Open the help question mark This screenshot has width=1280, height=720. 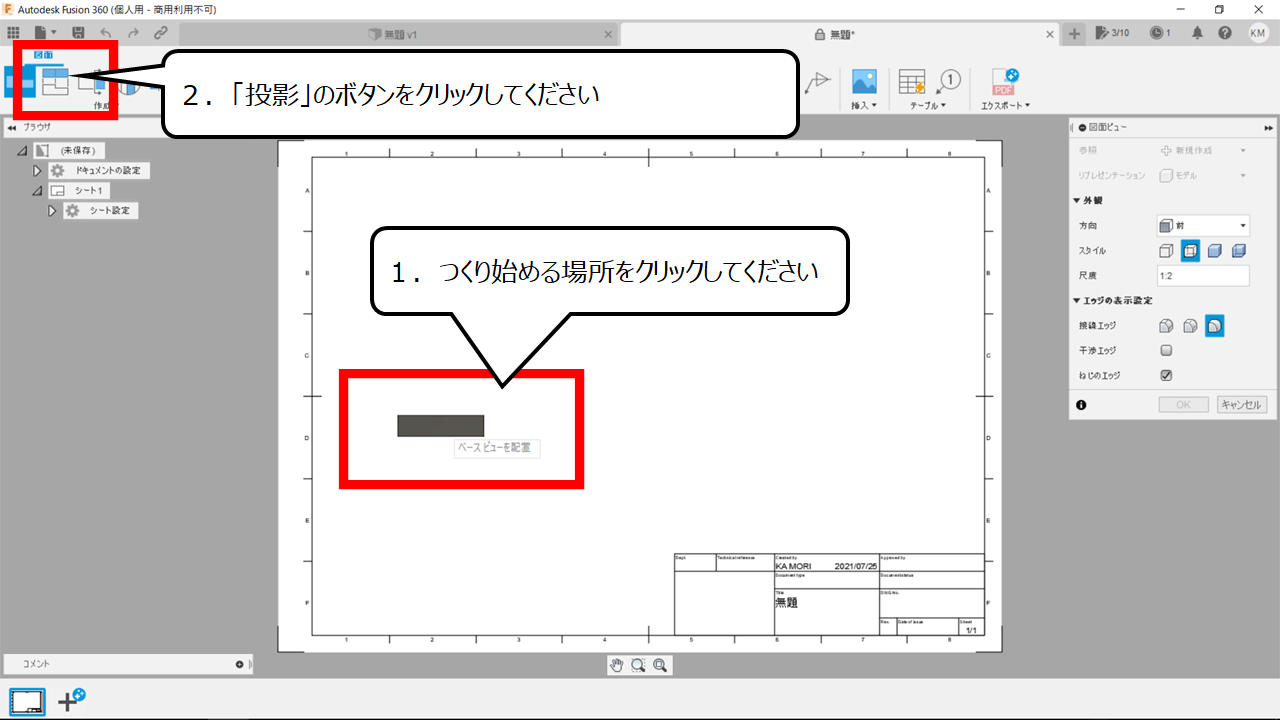[1227, 33]
